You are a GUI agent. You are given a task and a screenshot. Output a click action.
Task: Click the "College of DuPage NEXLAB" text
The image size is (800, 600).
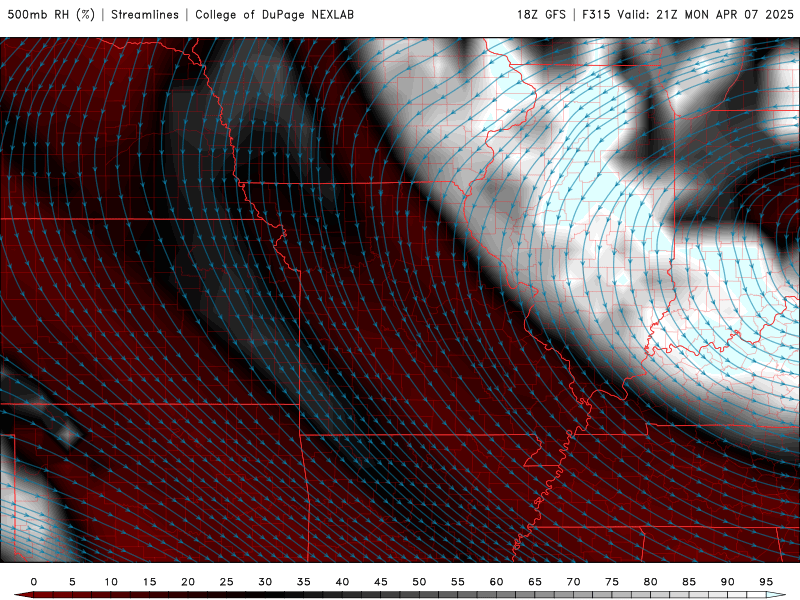274,15
